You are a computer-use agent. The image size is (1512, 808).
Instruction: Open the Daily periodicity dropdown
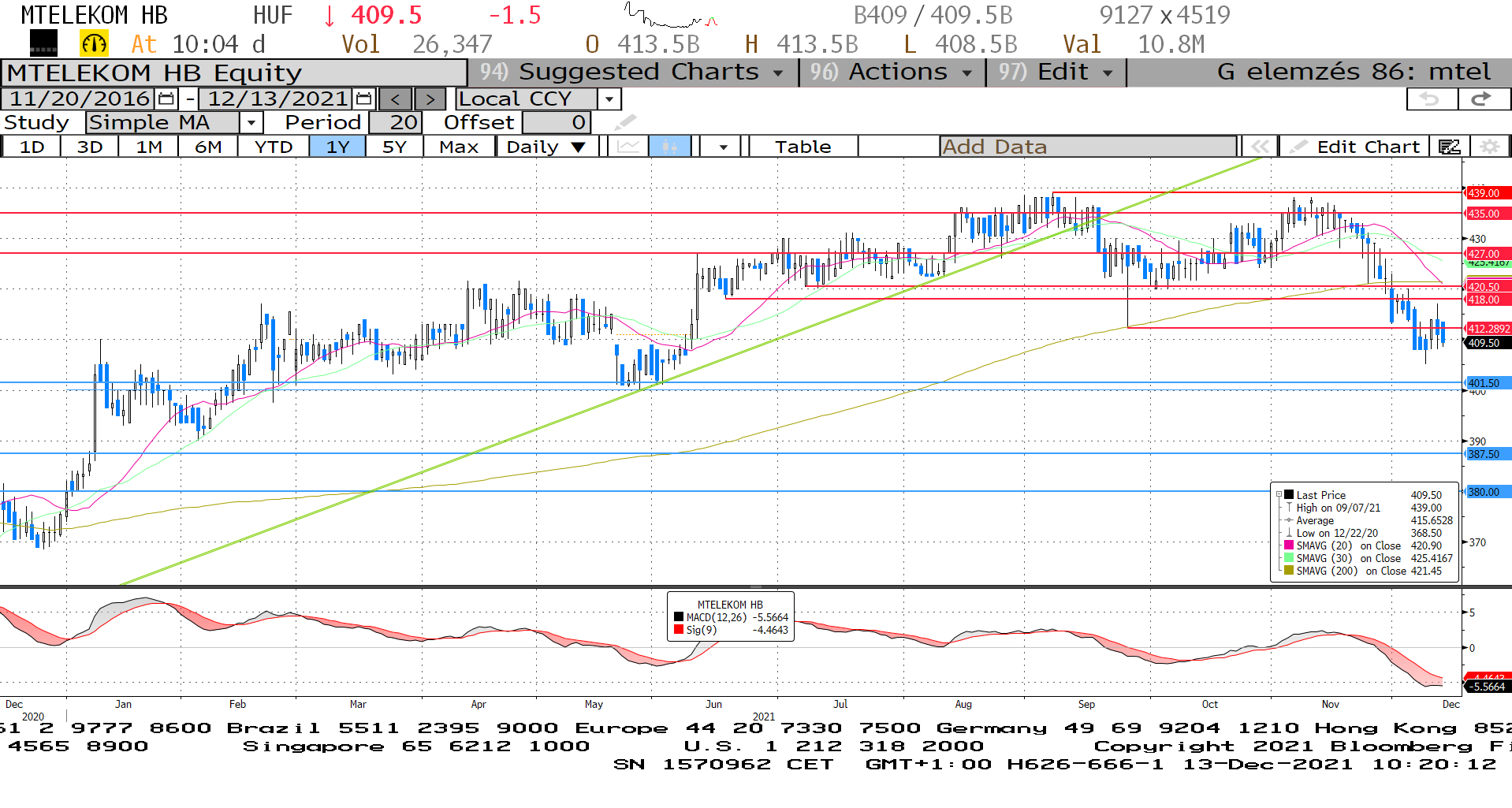tap(547, 147)
